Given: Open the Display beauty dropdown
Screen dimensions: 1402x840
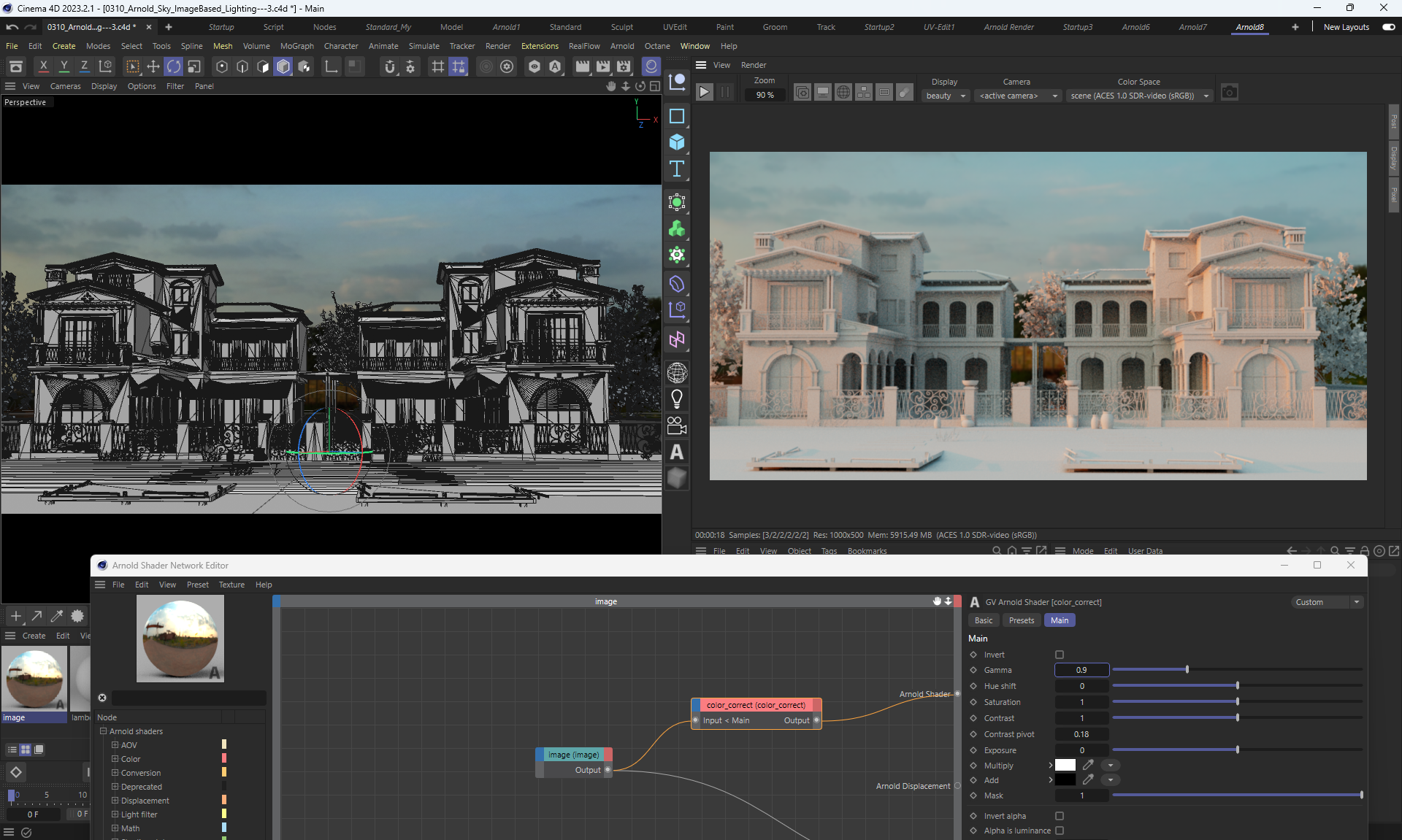Looking at the screenshot, I should click(x=946, y=96).
